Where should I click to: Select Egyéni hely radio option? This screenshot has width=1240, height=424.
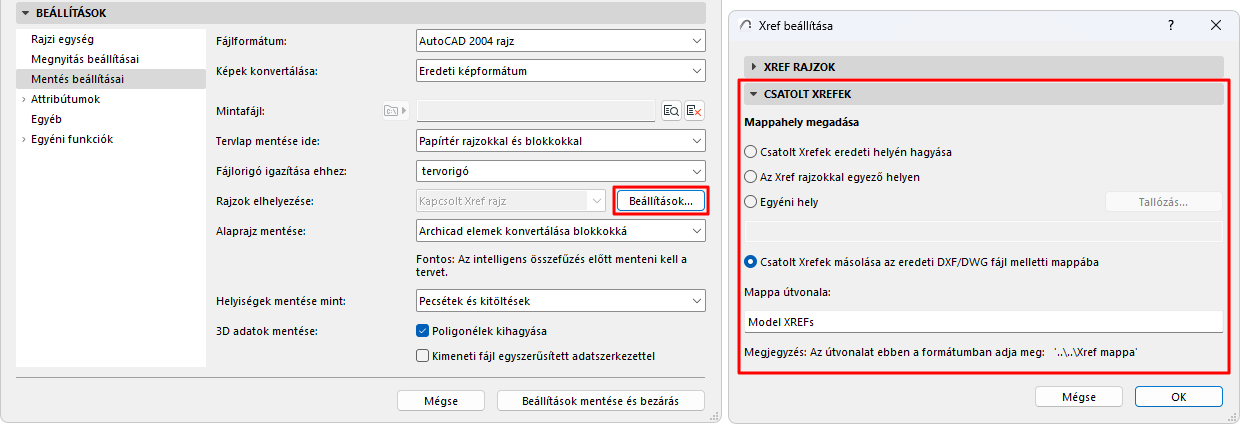752,202
